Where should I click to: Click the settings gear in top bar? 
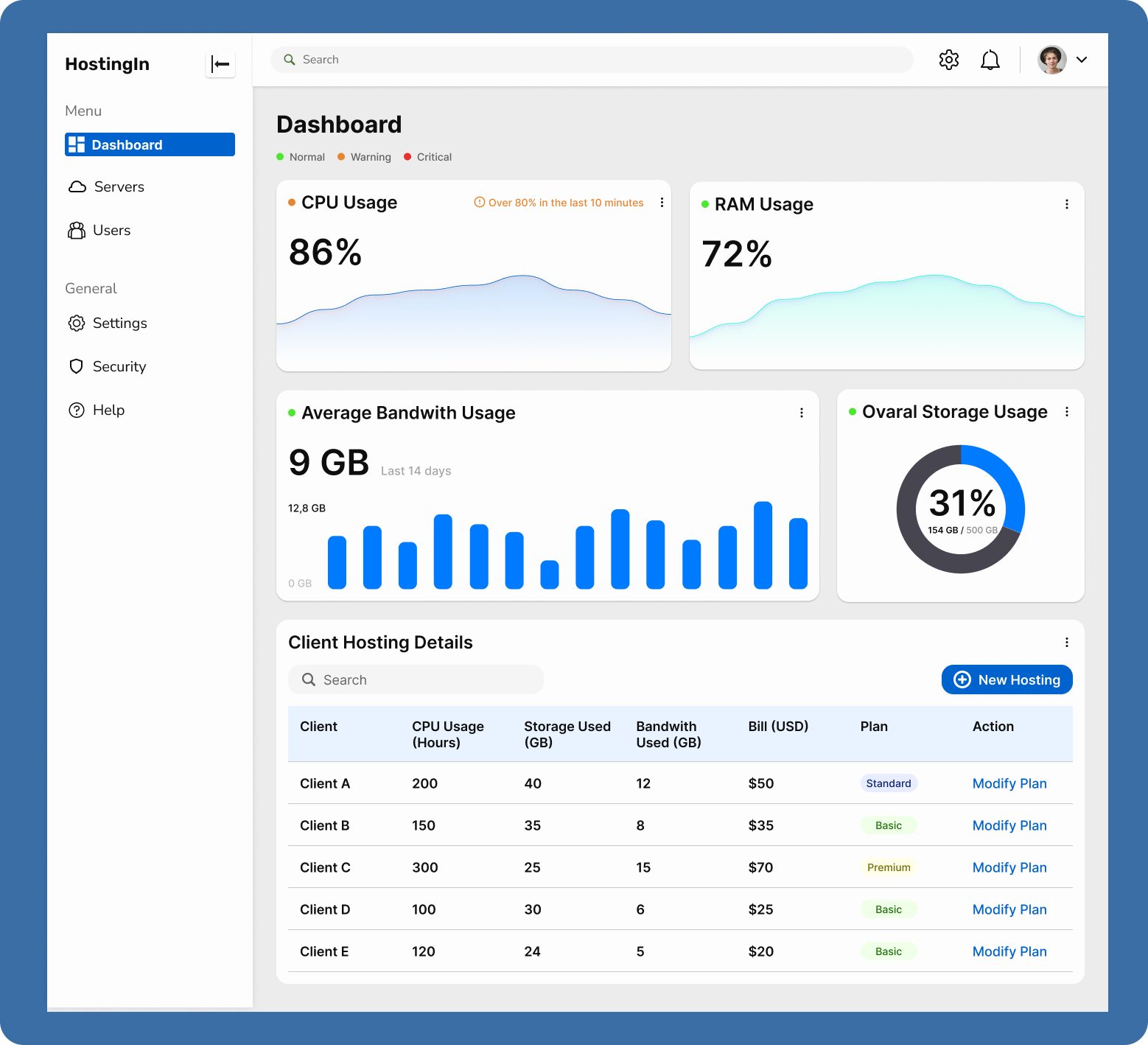pos(948,60)
